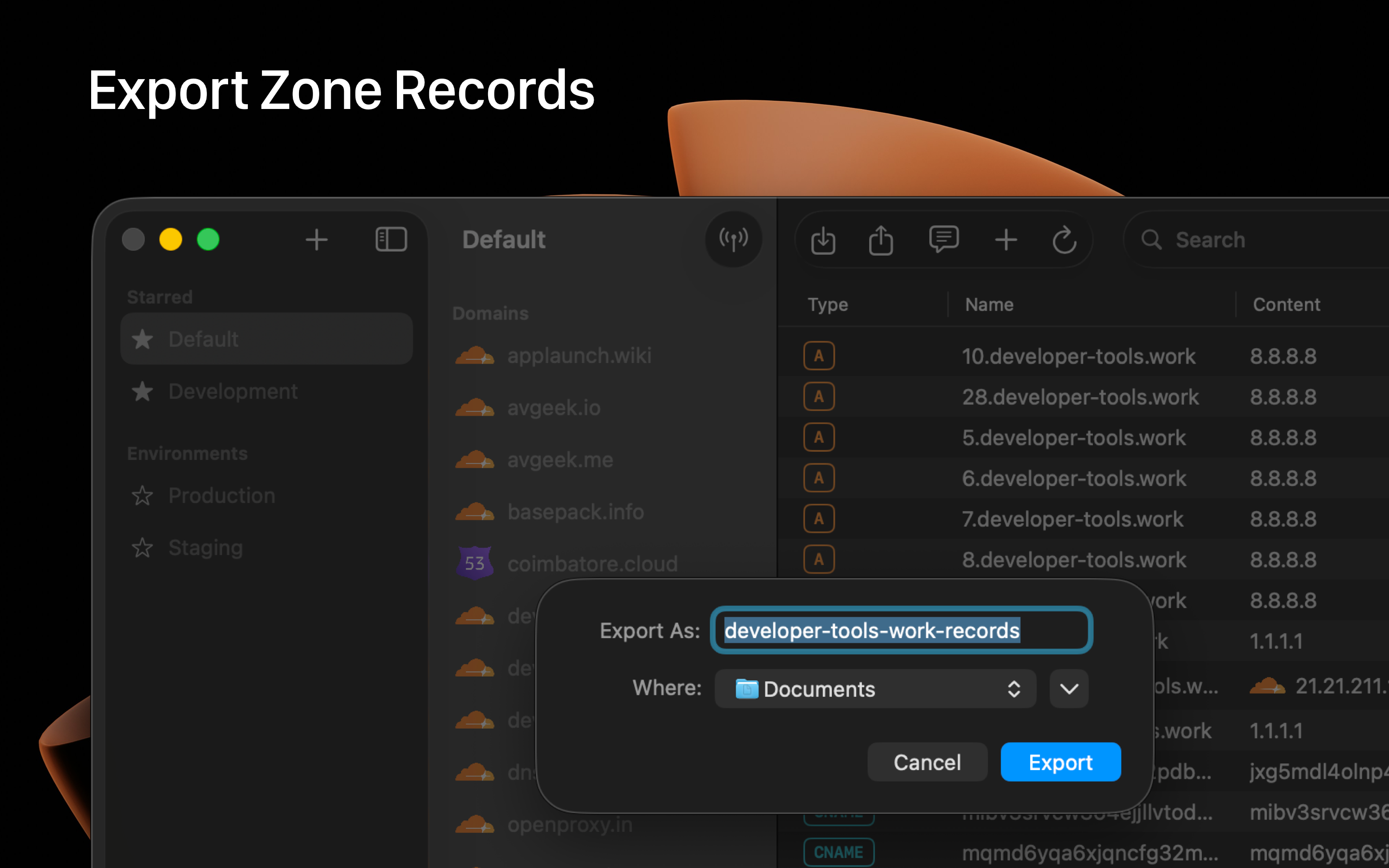Image resolution: width=1389 pixels, height=868 pixels.
Task: Open the applaunch.wiki domain
Action: (x=579, y=355)
